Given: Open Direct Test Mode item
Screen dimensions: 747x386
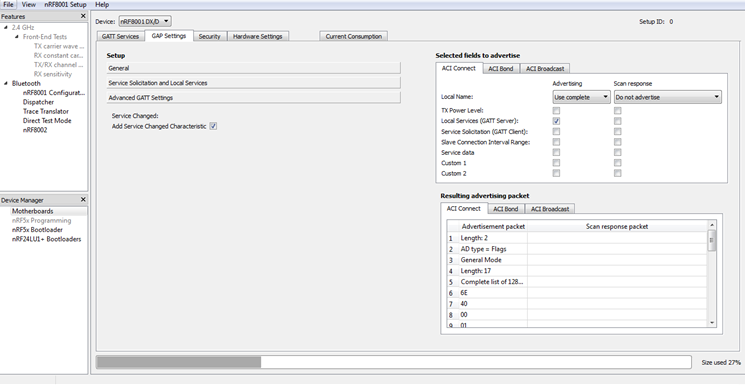Looking at the screenshot, I should coord(47,121).
